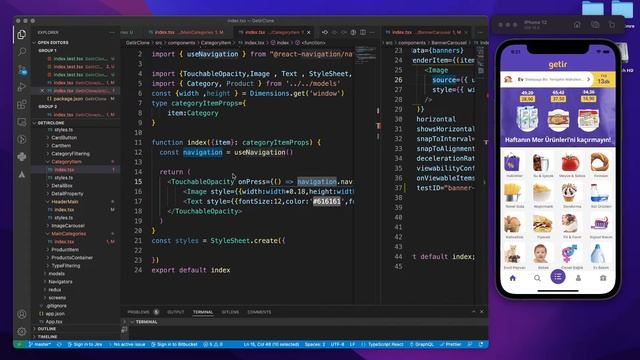Click the Prettier status item

pyautogui.click(x=450, y=344)
